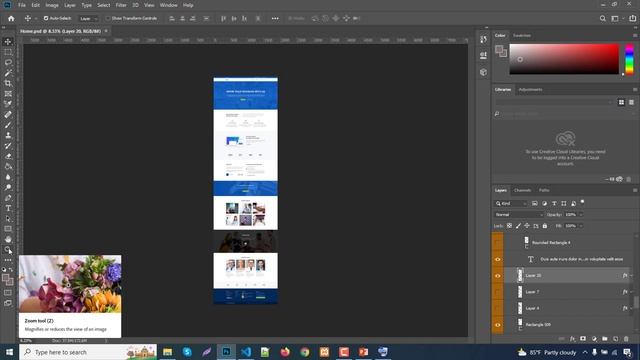Hide the text layer's eye icon

click(498, 259)
